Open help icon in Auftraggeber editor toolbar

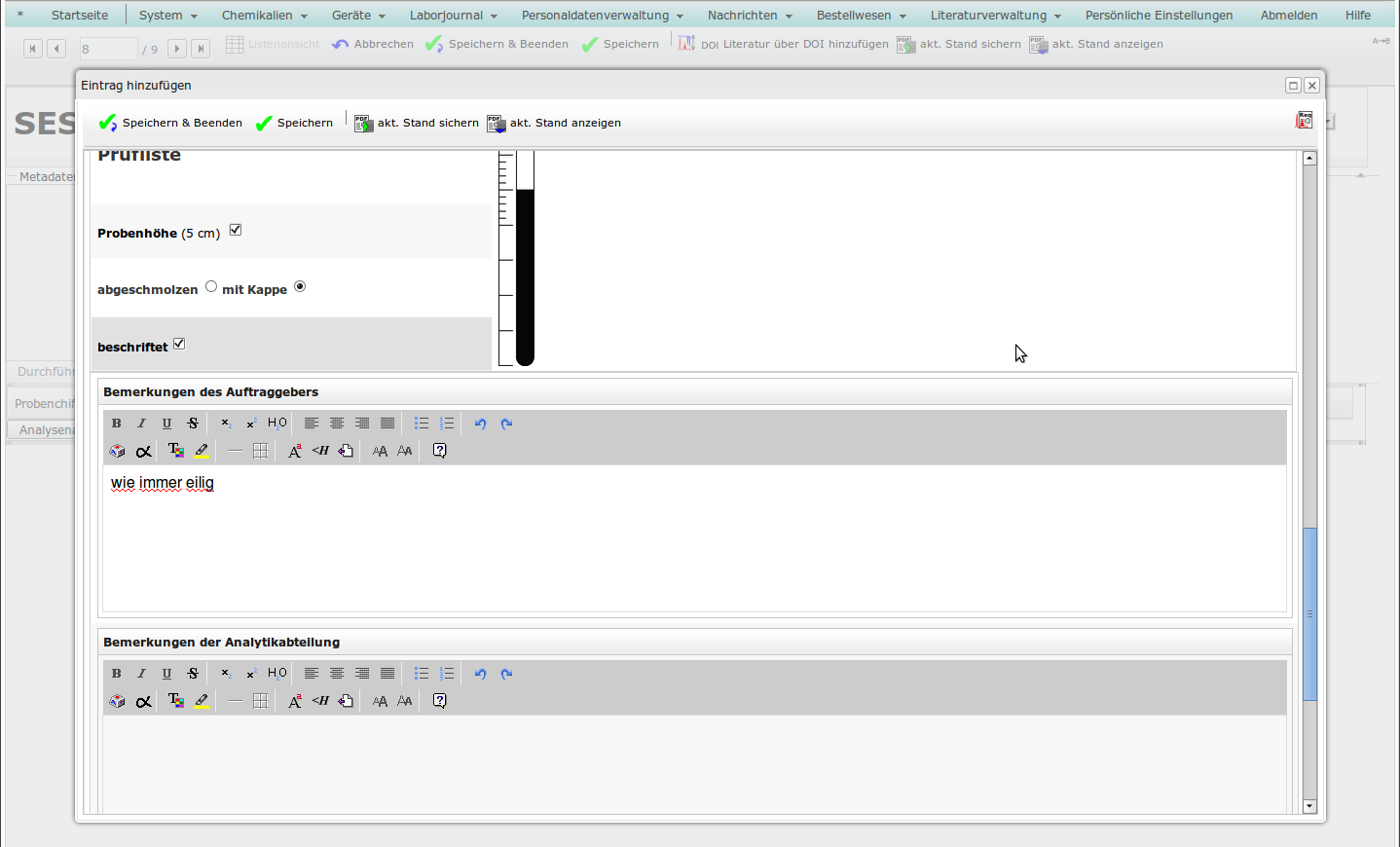(x=439, y=451)
